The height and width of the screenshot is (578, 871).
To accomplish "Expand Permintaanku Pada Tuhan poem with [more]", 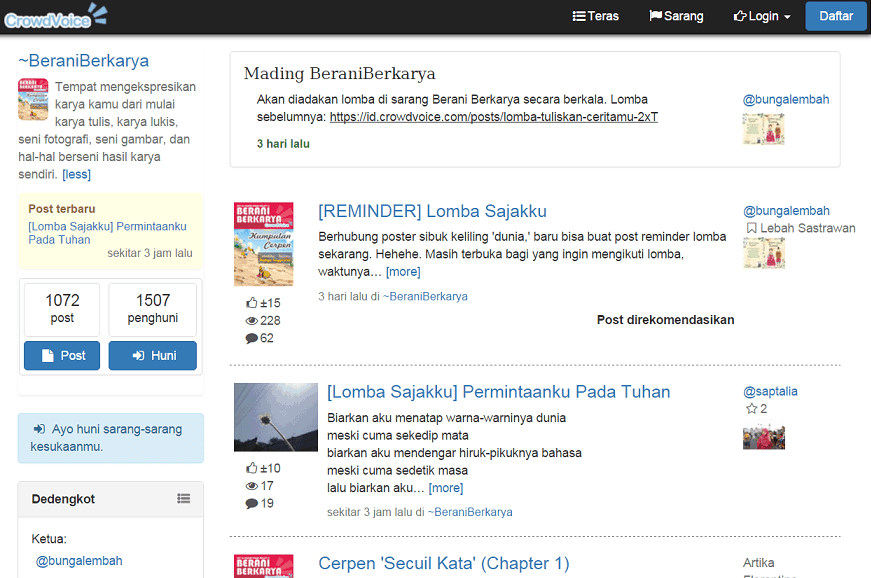I will point(446,488).
